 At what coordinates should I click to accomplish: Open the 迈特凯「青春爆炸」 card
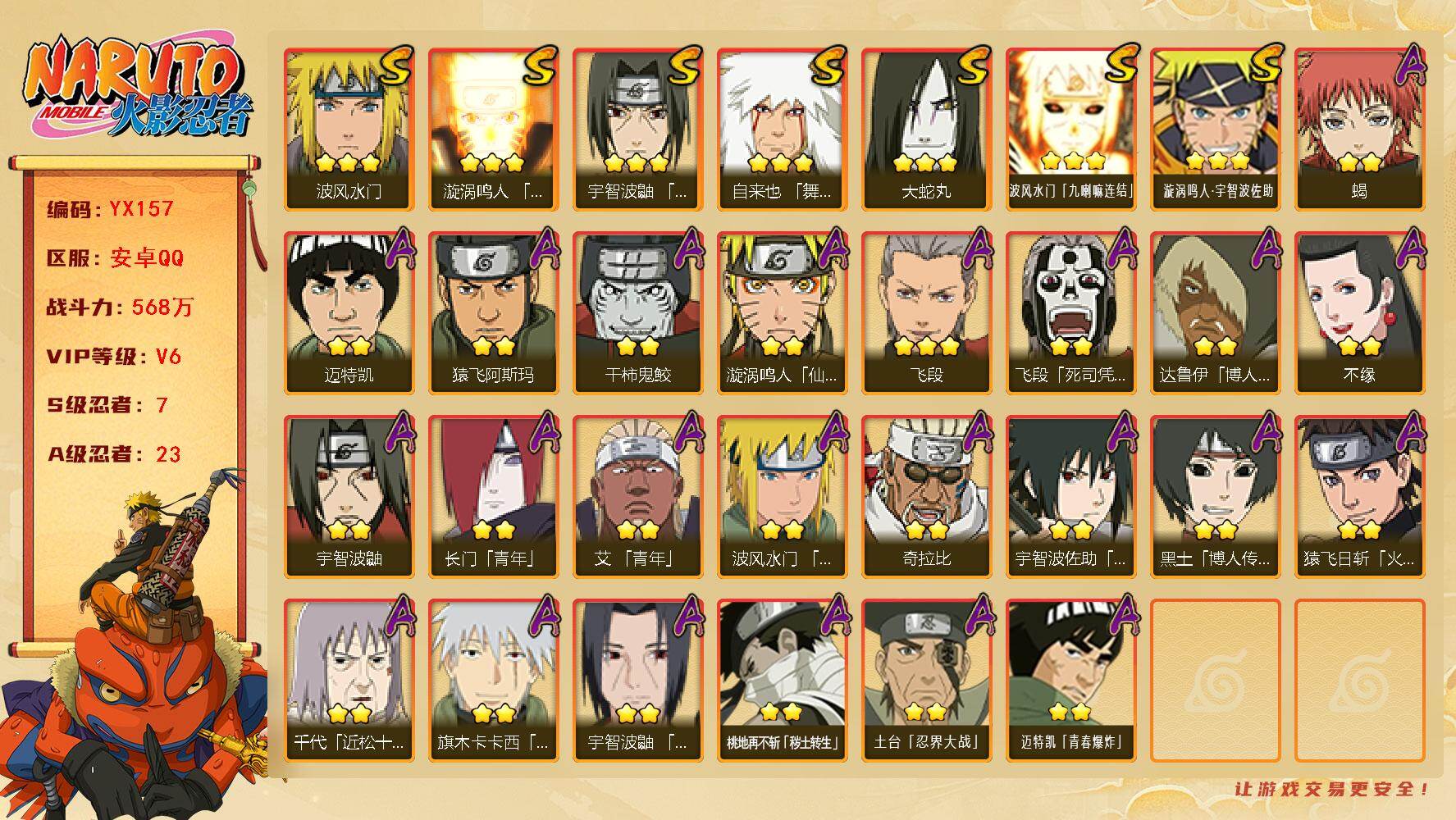[1070, 681]
